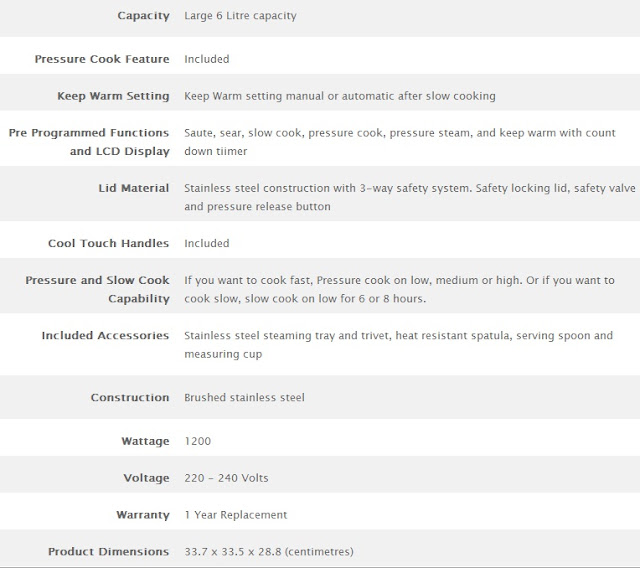Click the Brushed stainless steel value

click(244, 397)
